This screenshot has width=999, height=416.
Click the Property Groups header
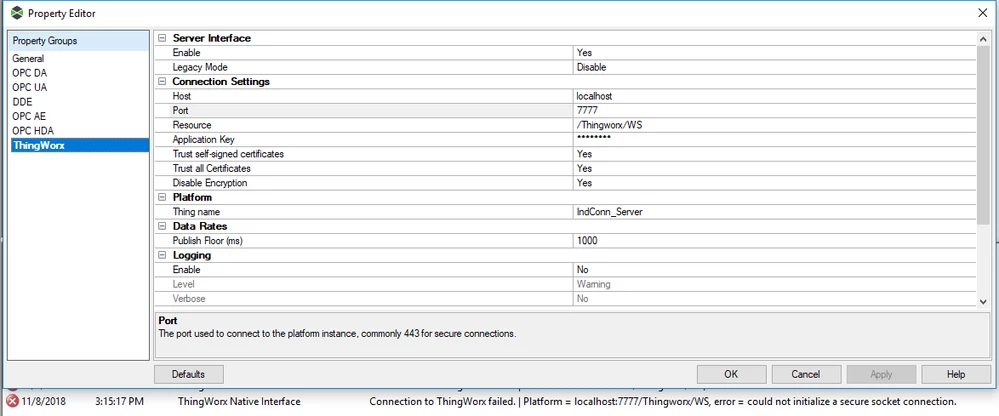pos(78,41)
